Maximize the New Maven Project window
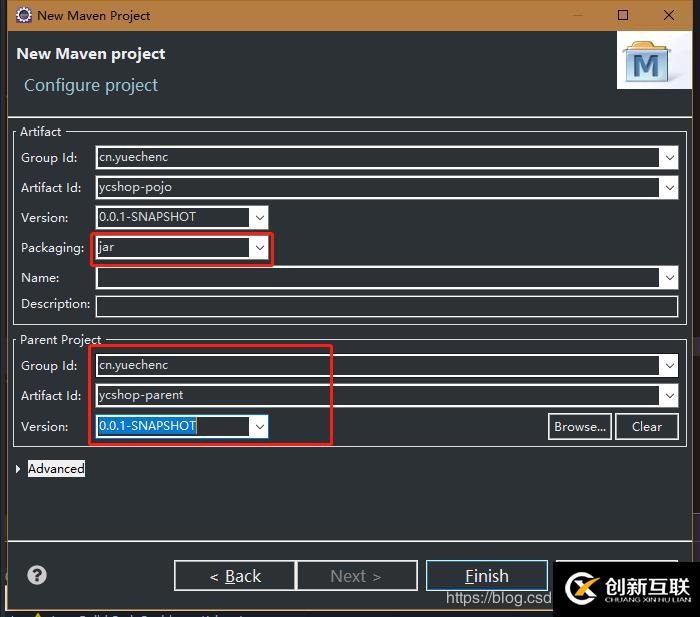 (x=623, y=15)
